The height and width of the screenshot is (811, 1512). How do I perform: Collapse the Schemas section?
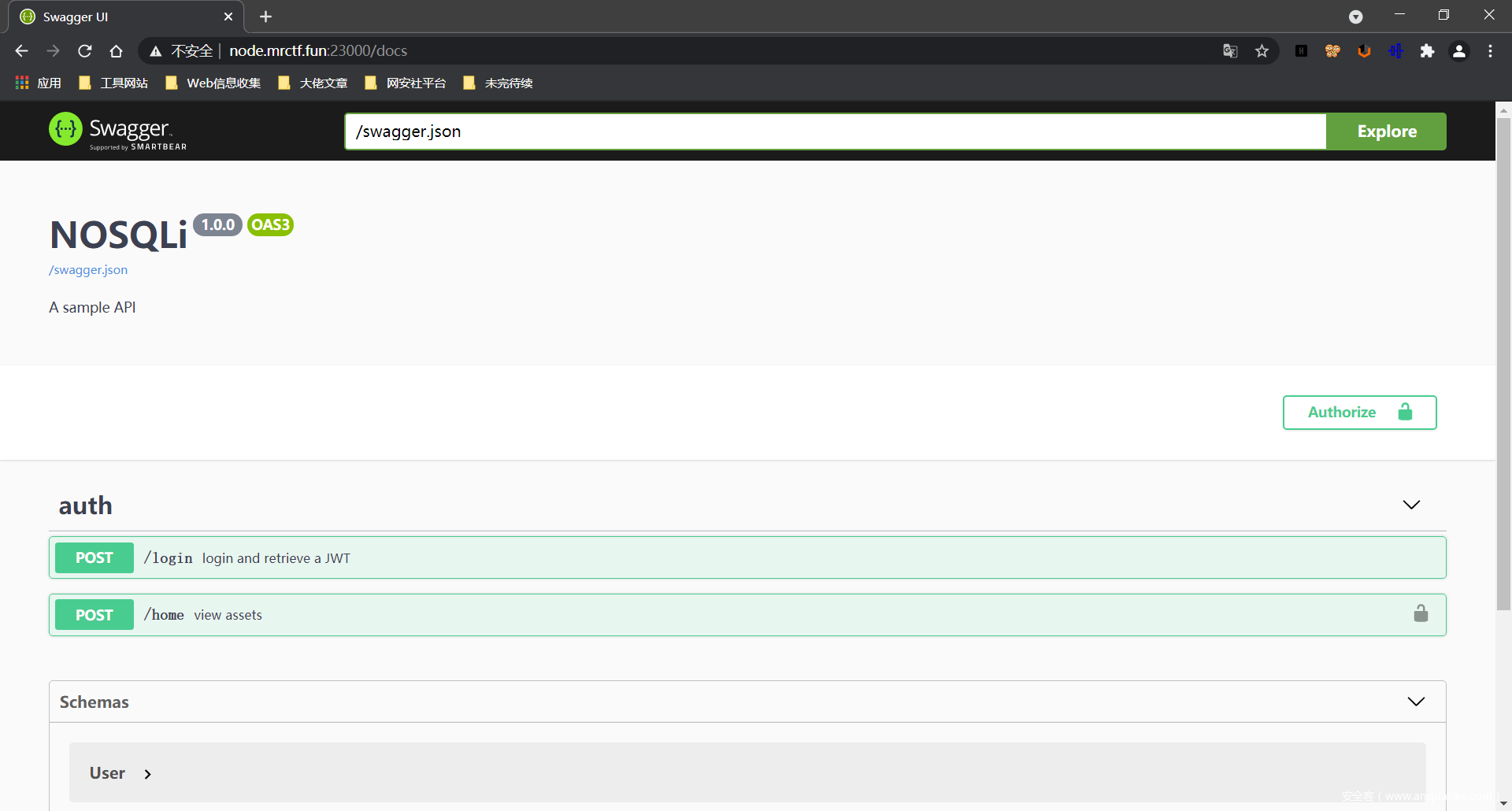[x=1415, y=702]
